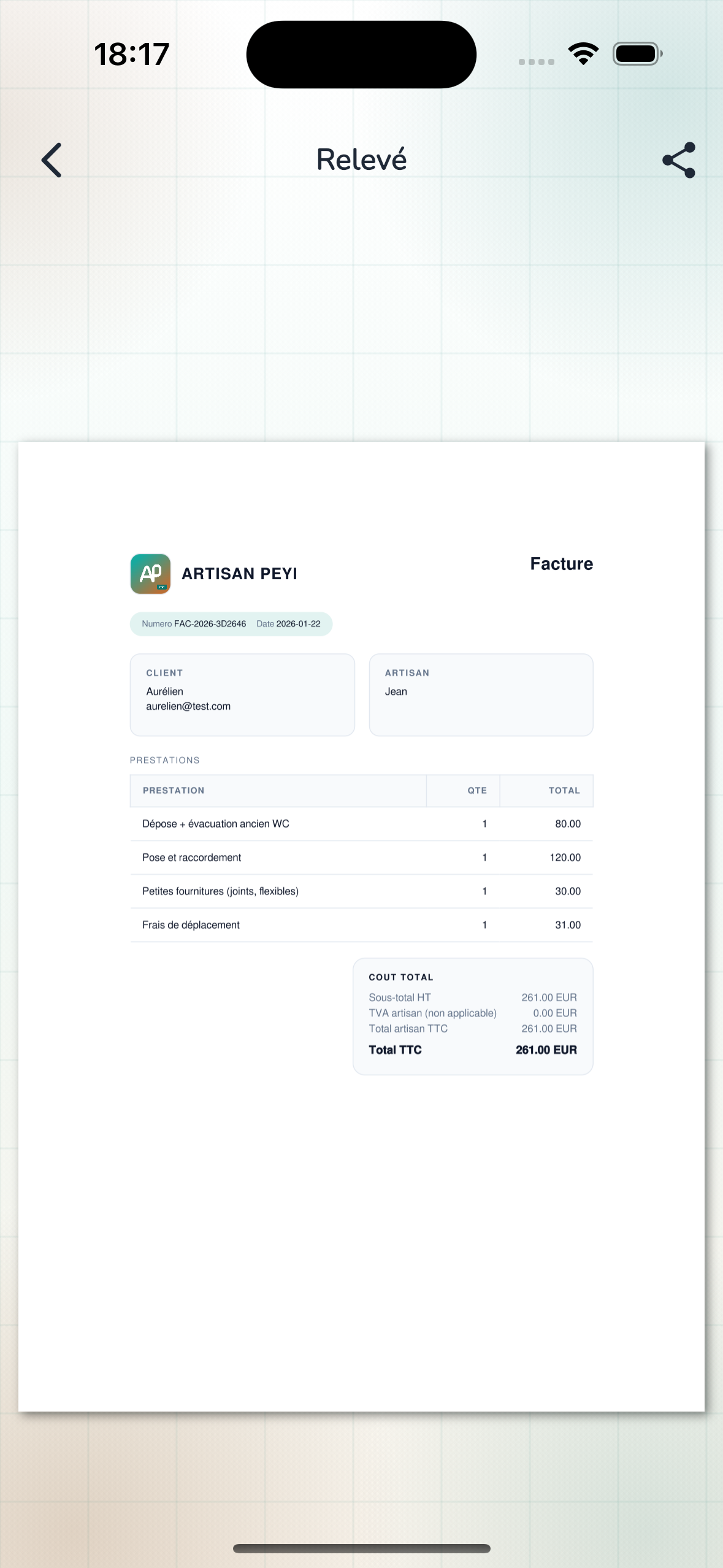The height and width of the screenshot is (1568, 723).
Task: Tap the 18:17 clock
Action: 132,54
